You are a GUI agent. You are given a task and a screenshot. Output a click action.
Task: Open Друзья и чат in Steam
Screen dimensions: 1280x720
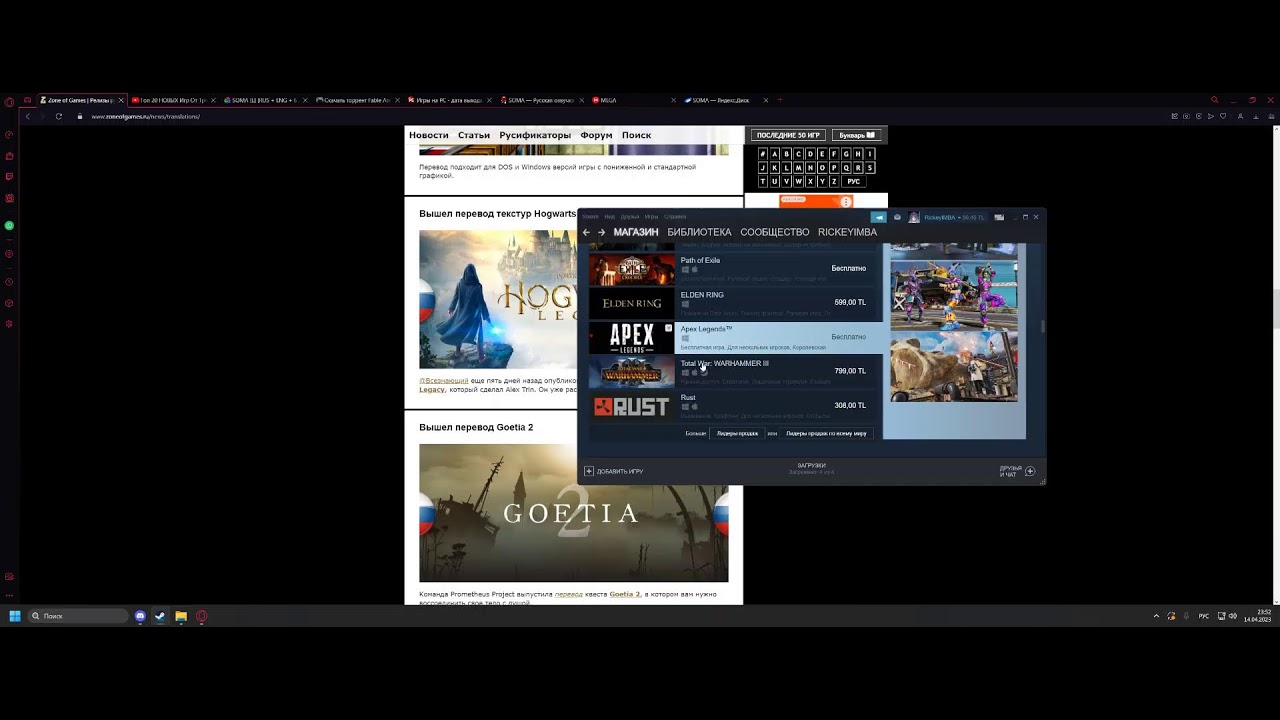pos(1016,471)
